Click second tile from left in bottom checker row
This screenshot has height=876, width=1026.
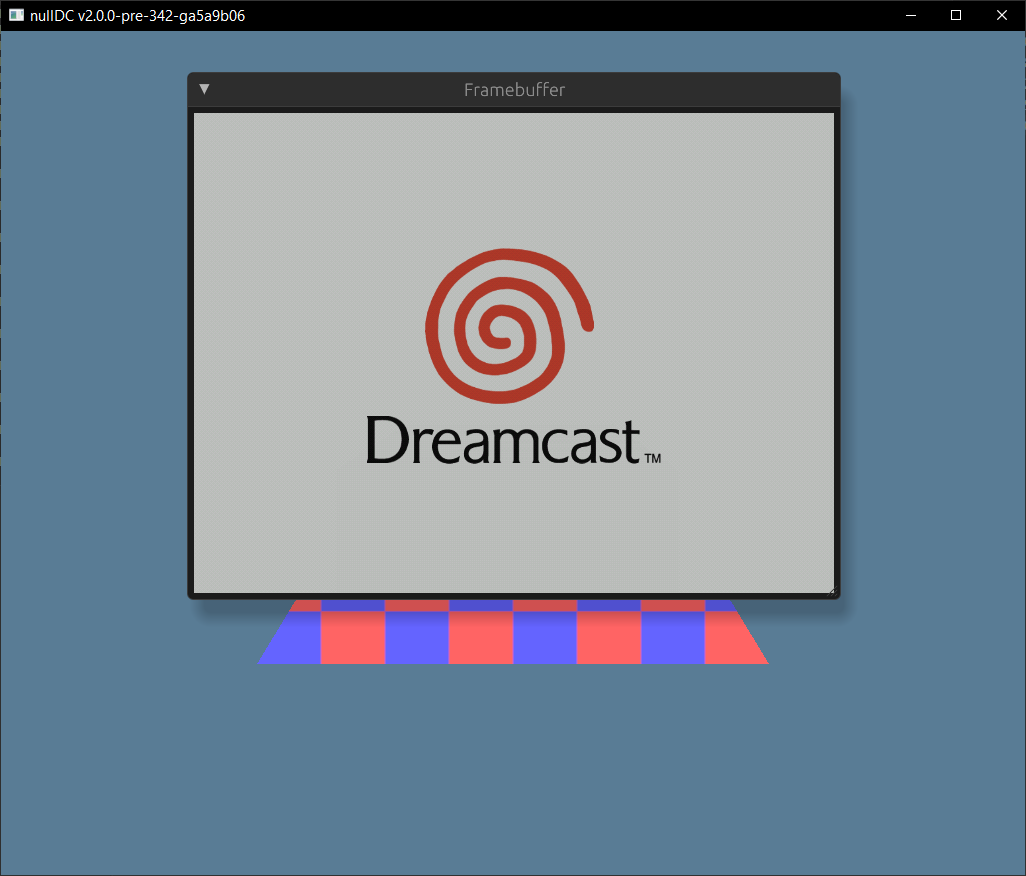click(x=353, y=638)
